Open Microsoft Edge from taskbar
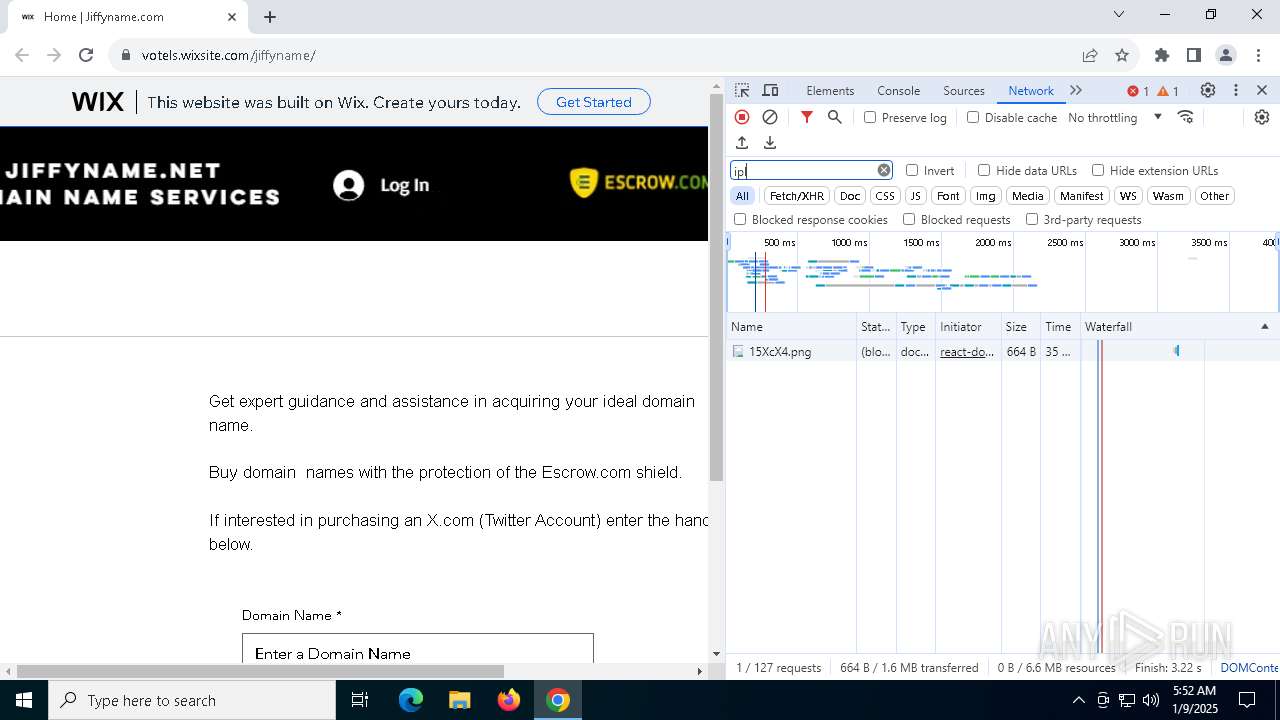 (x=411, y=700)
